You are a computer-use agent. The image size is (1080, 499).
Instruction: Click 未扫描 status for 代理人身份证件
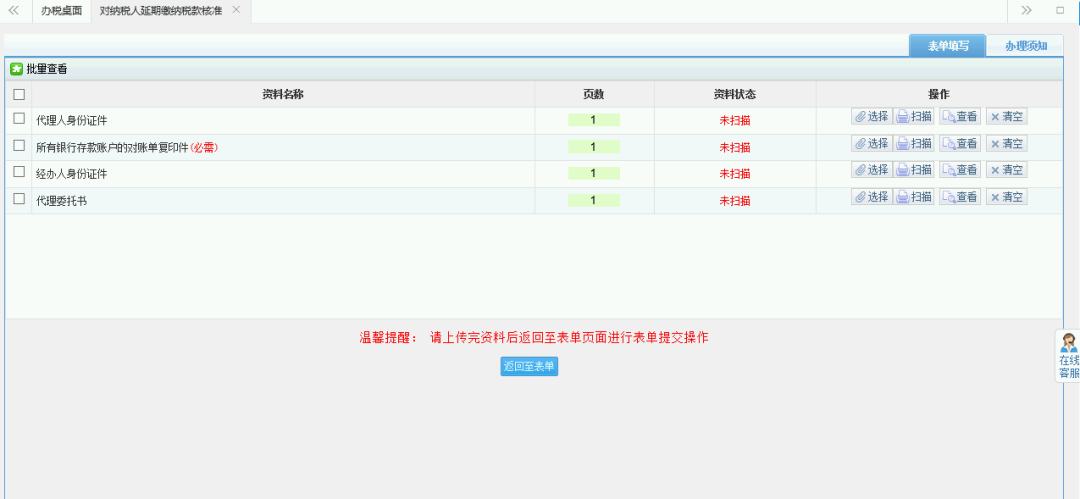(735, 121)
